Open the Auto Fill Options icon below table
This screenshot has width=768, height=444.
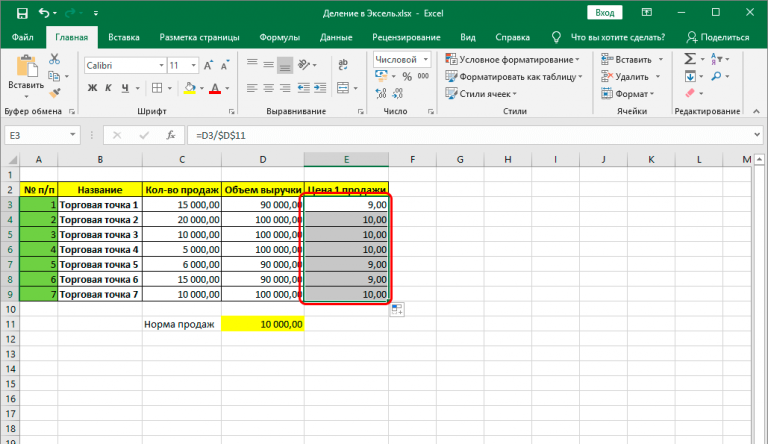[x=397, y=310]
